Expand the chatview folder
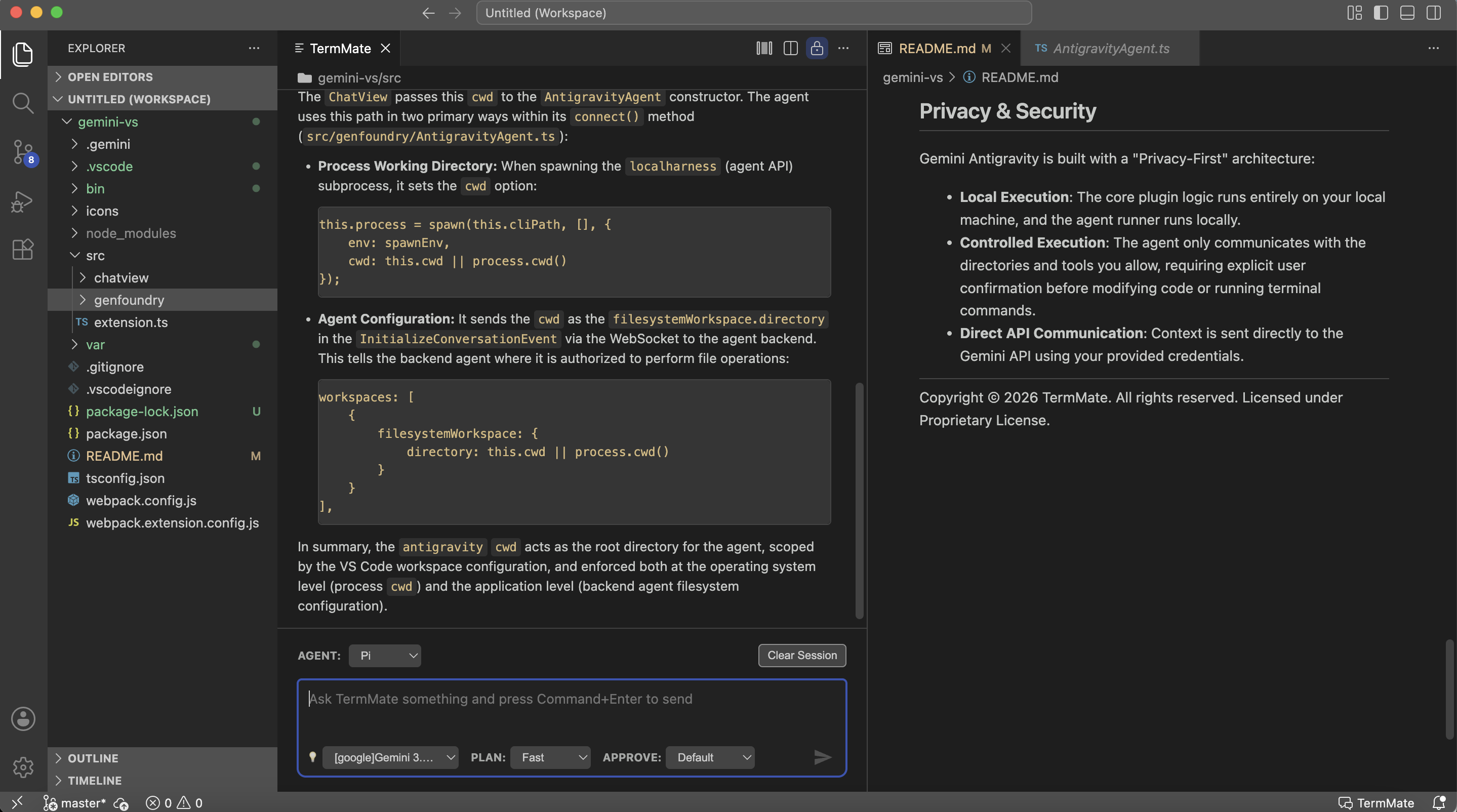Viewport: 1457px width, 812px height. tap(163, 277)
